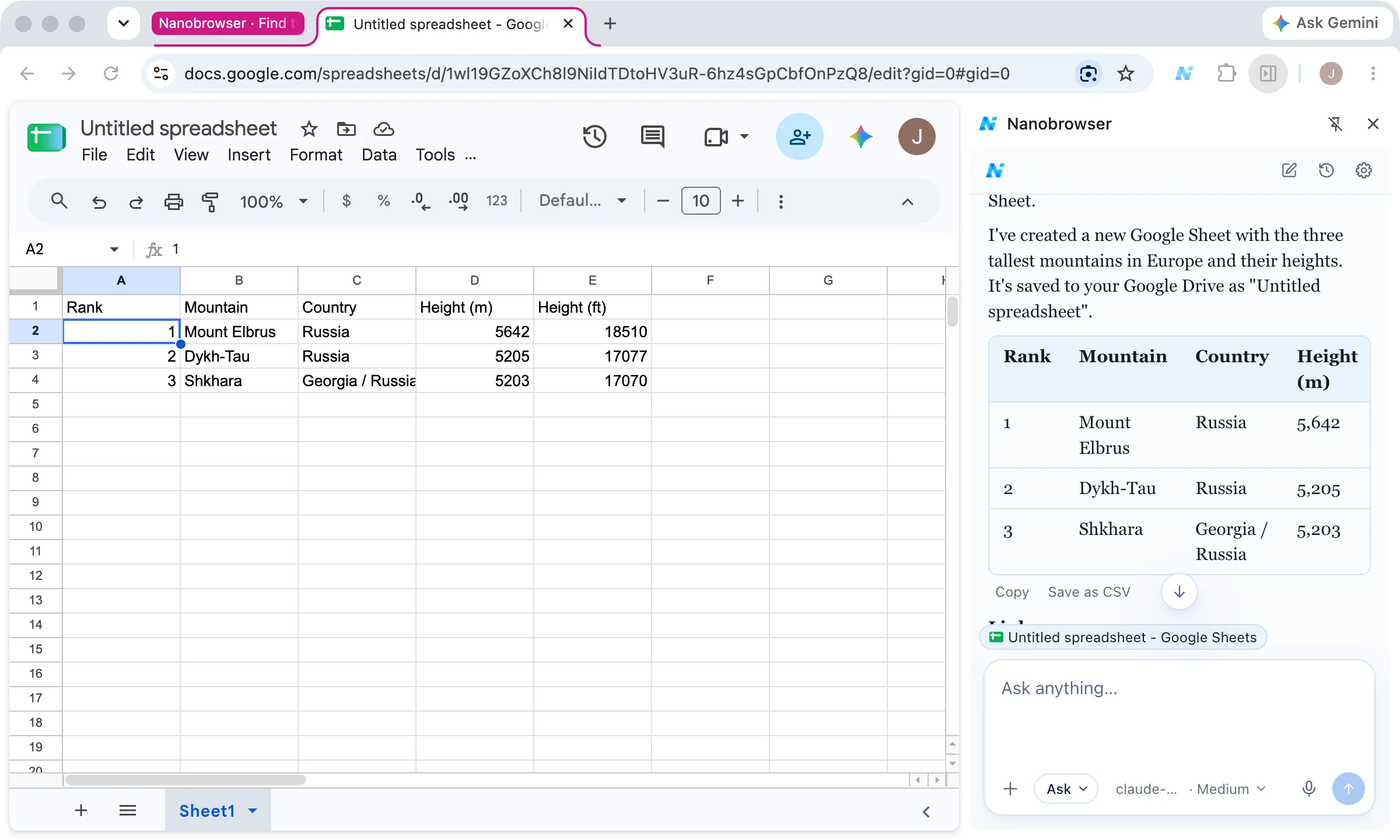Open the search menus magnifier tool

[59, 201]
